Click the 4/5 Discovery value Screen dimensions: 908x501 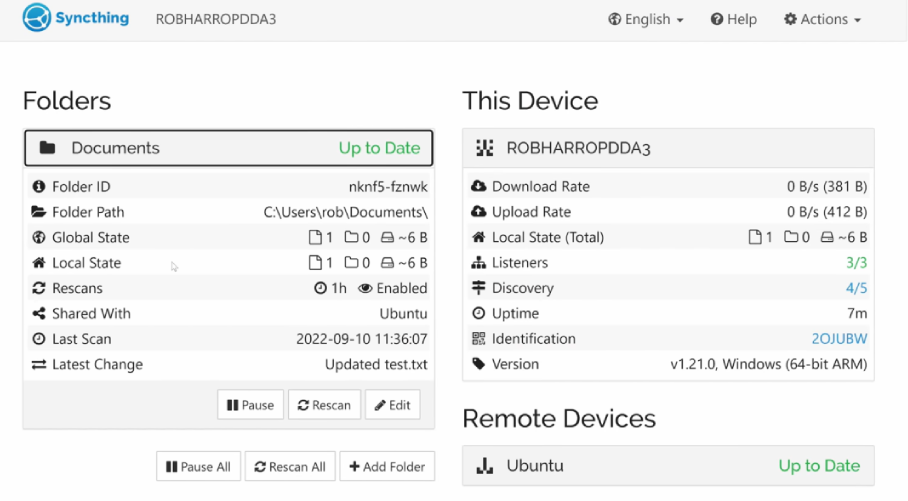pos(856,288)
